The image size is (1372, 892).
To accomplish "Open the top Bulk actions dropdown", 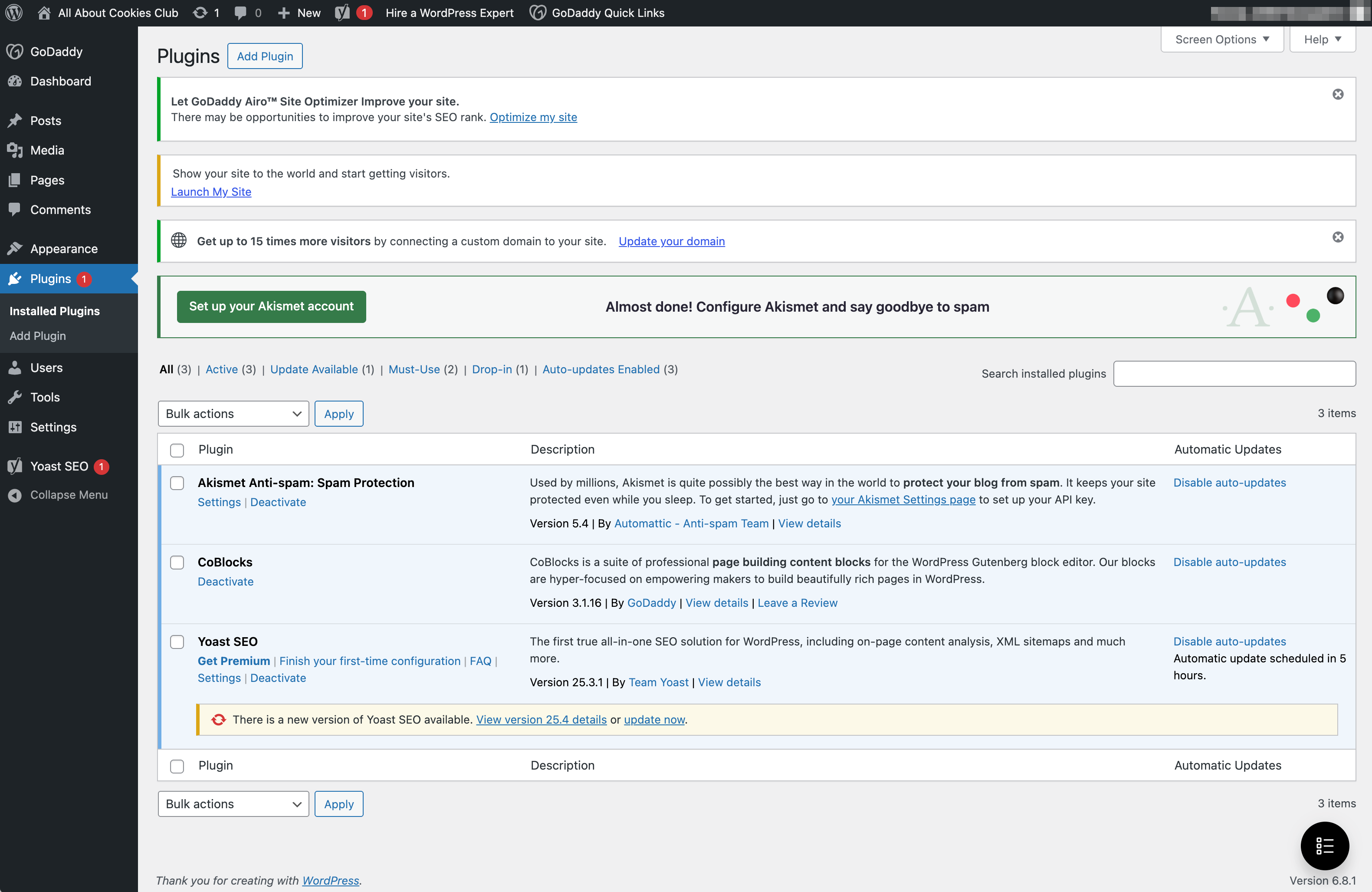I will pos(233,413).
